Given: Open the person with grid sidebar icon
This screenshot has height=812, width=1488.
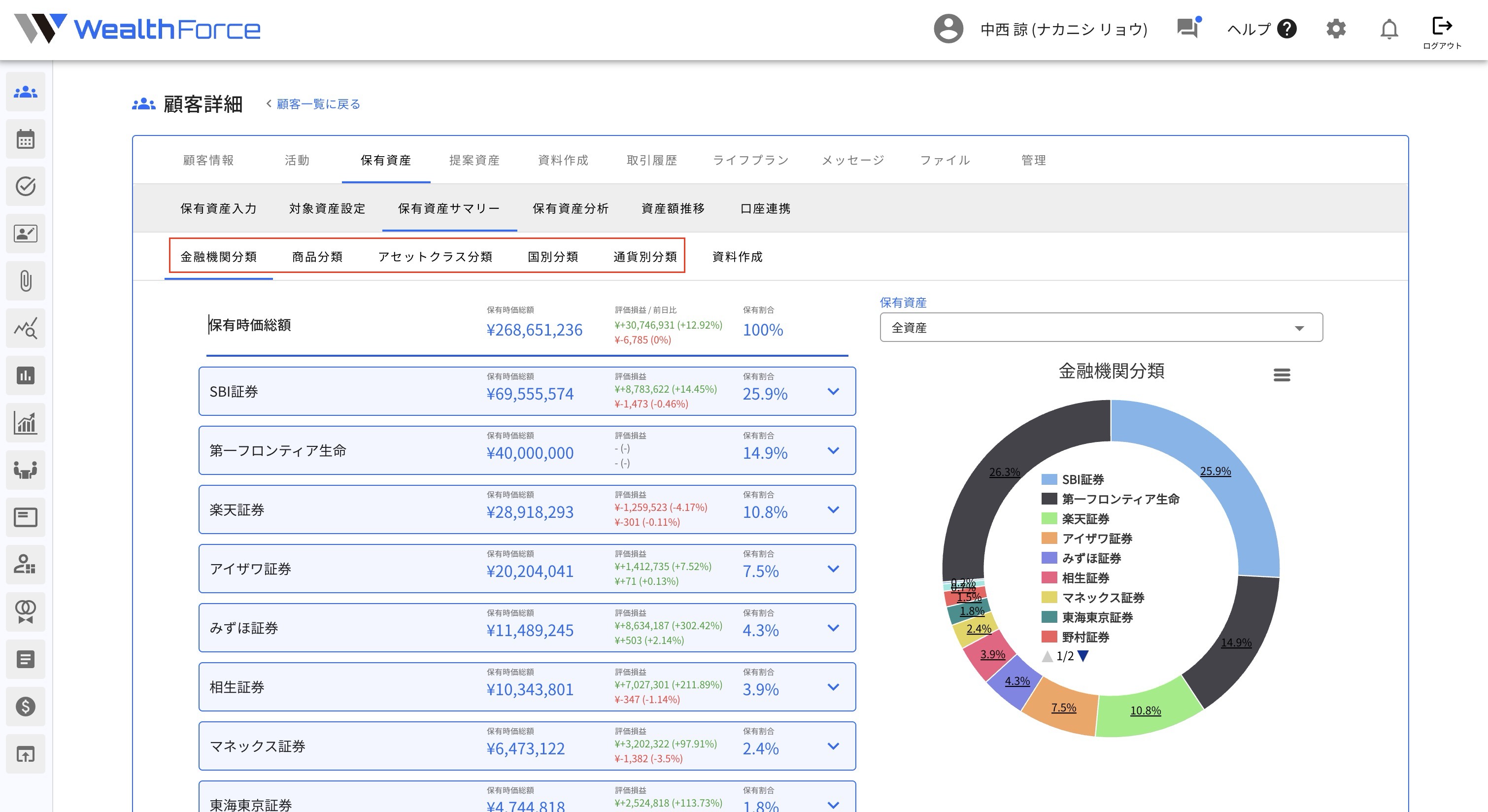Looking at the screenshot, I should coord(26,564).
